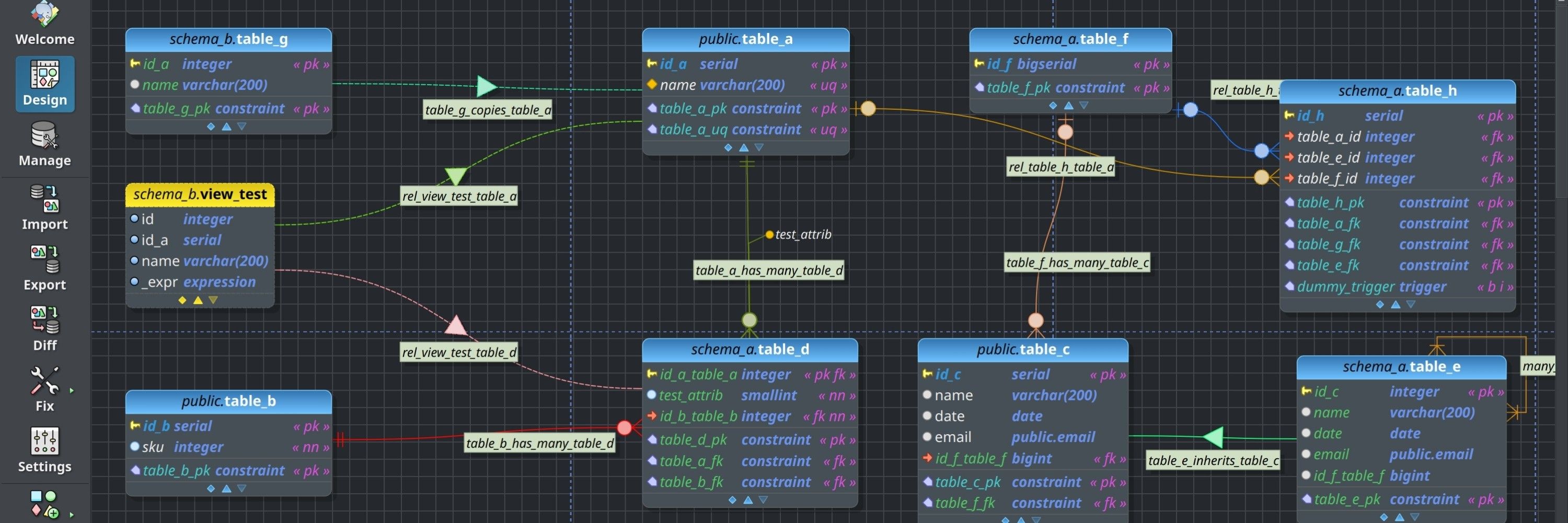Toggle attributes diamond on table_f footer

tap(1053, 106)
